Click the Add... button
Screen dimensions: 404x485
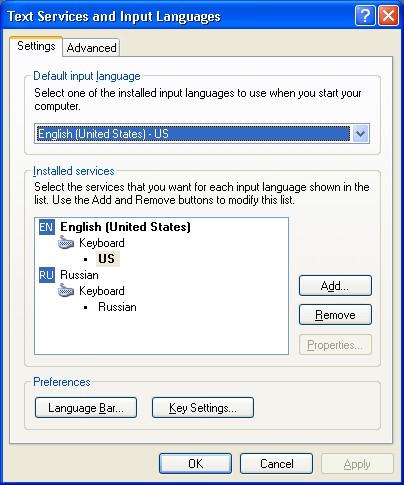coord(335,286)
